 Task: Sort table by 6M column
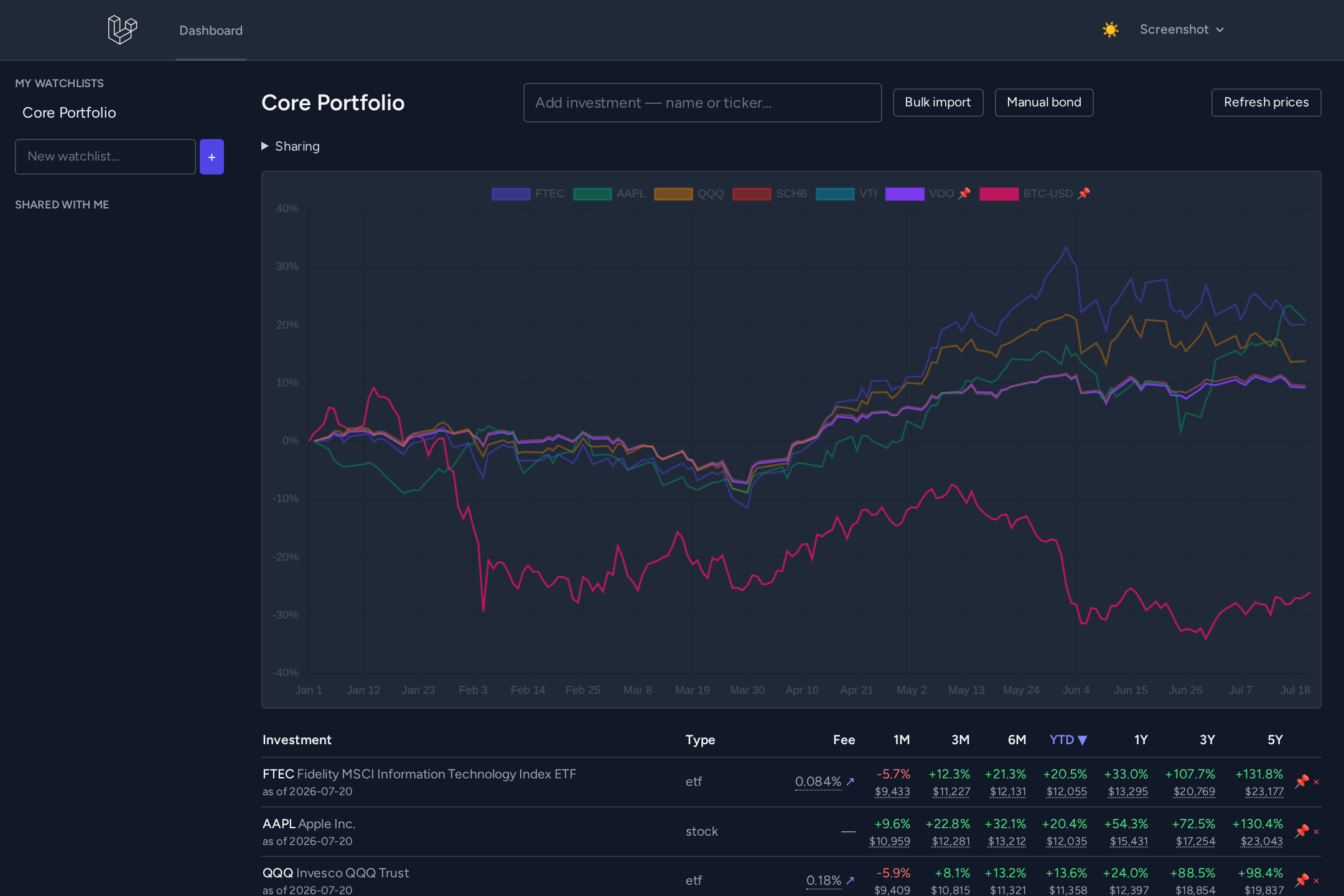click(1017, 740)
